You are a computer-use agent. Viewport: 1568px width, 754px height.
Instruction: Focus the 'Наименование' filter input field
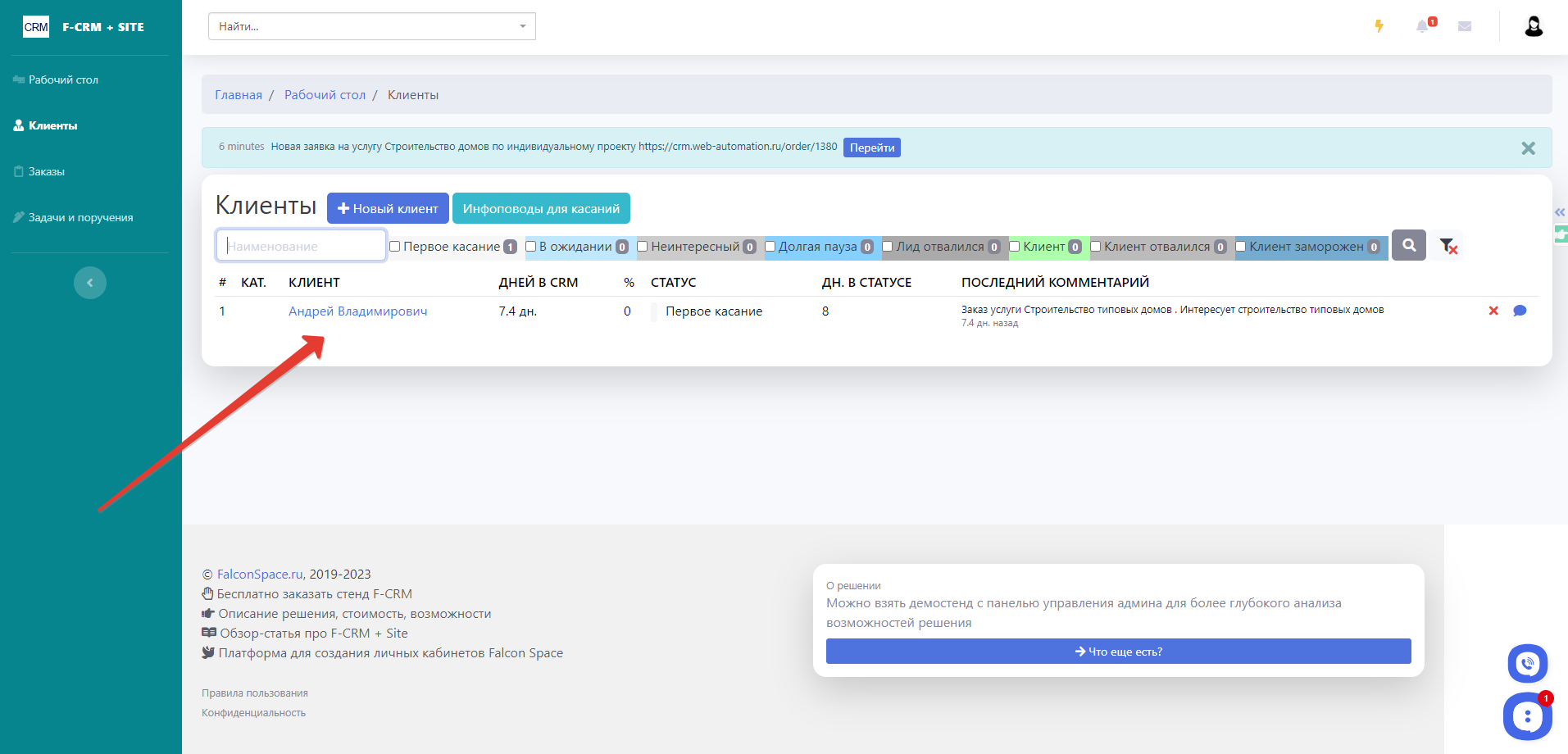click(301, 246)
